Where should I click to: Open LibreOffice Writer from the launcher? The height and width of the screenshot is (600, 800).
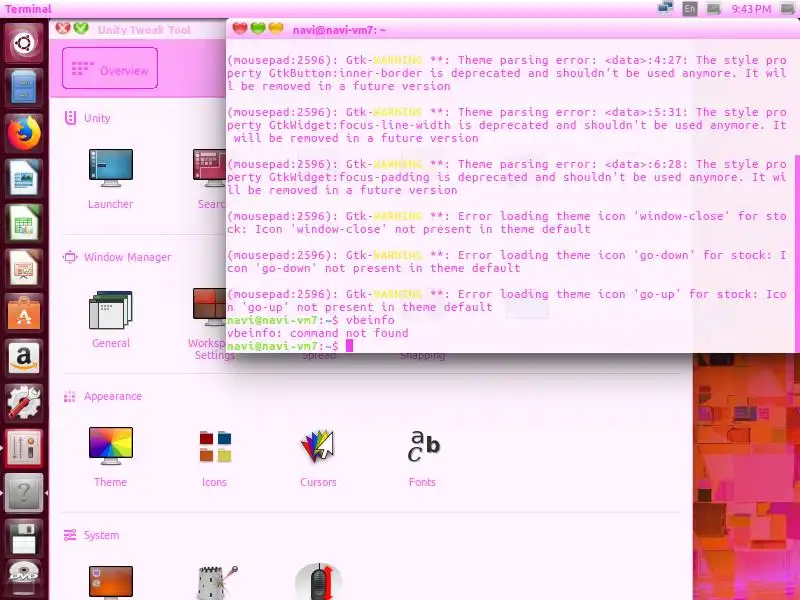(24, 178)
